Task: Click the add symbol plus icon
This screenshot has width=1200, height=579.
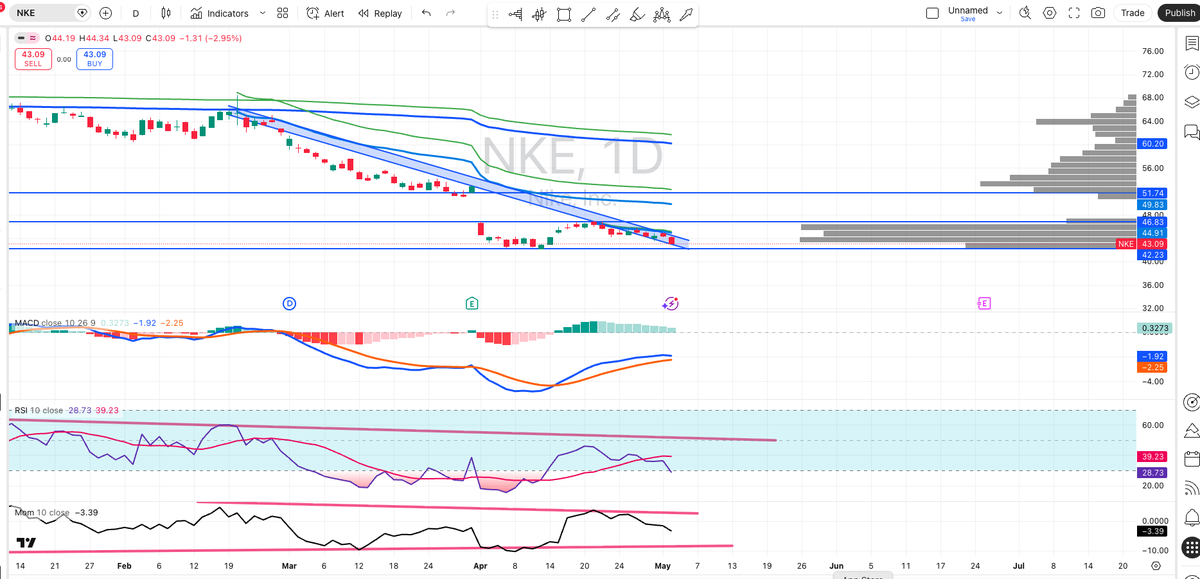Action: point(105,13)
